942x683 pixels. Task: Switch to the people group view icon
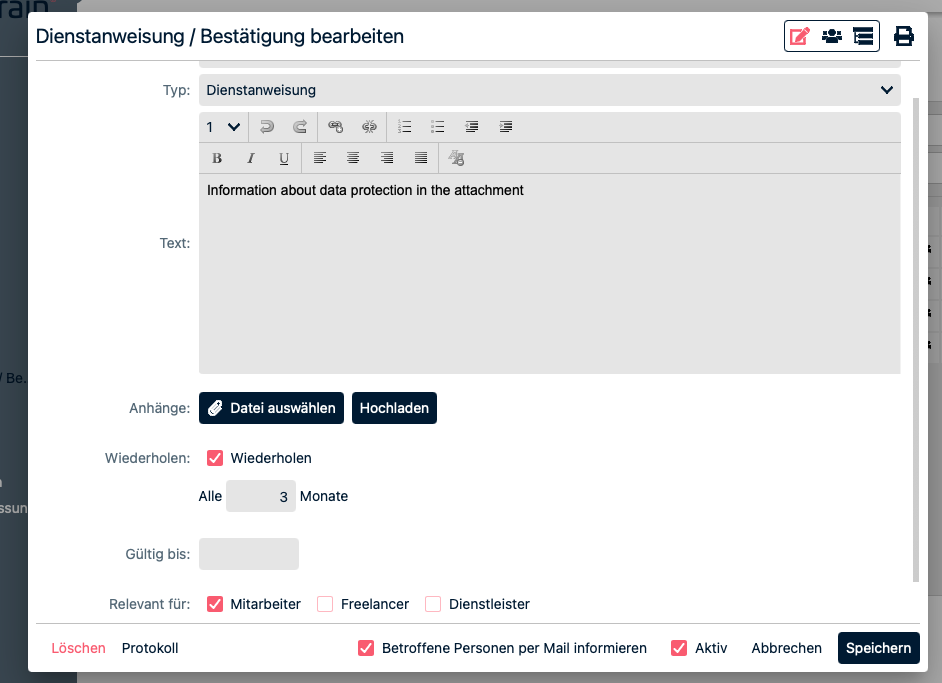click(831, 37)
